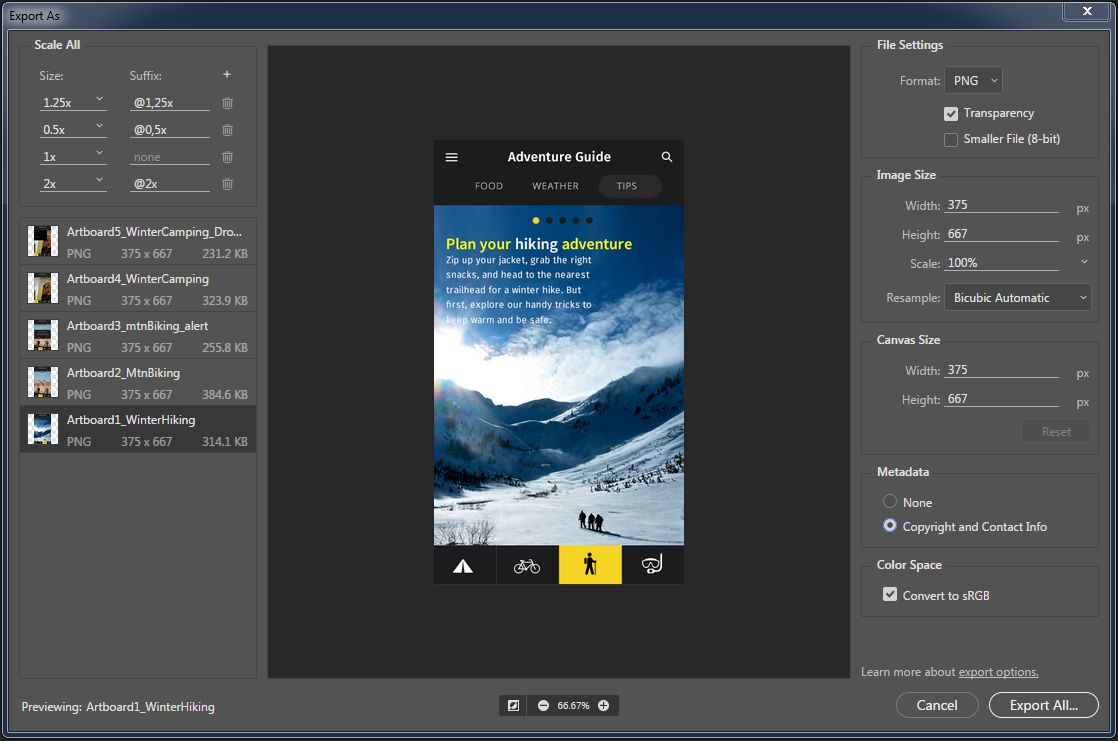Open the Format dropdown set to PNG
Screen dimensions: 1118x741
973,80
